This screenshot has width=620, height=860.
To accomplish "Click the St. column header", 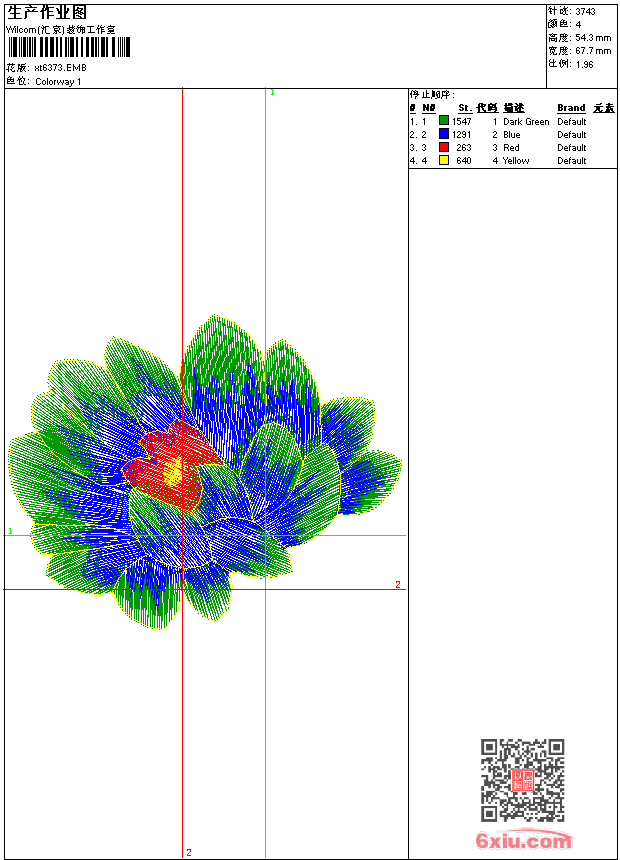I will [465, 108].
